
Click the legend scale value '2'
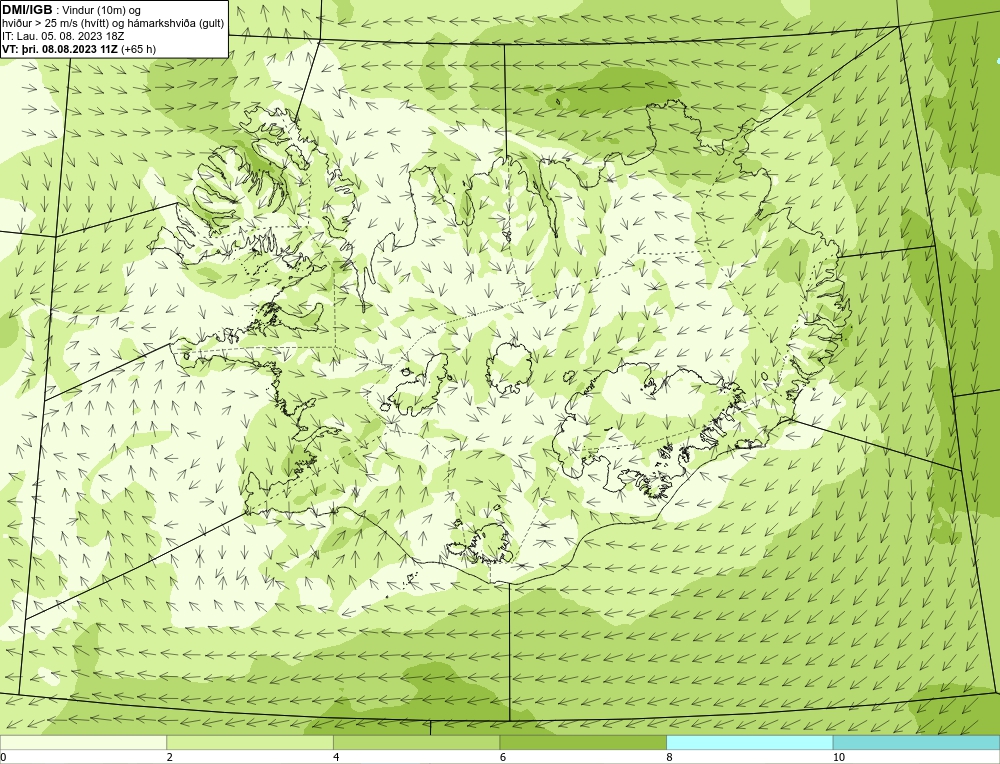click(x=170, y=757)
